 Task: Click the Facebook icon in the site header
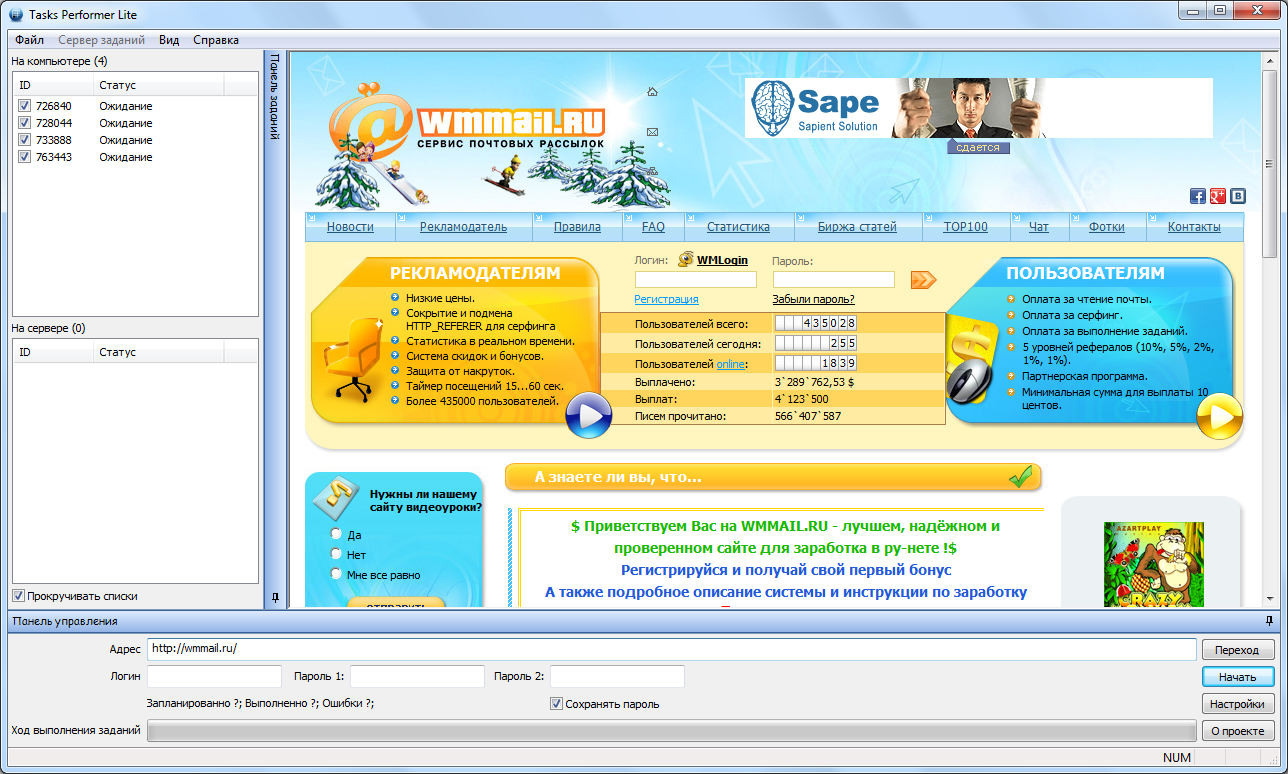tap(1198, 196)
